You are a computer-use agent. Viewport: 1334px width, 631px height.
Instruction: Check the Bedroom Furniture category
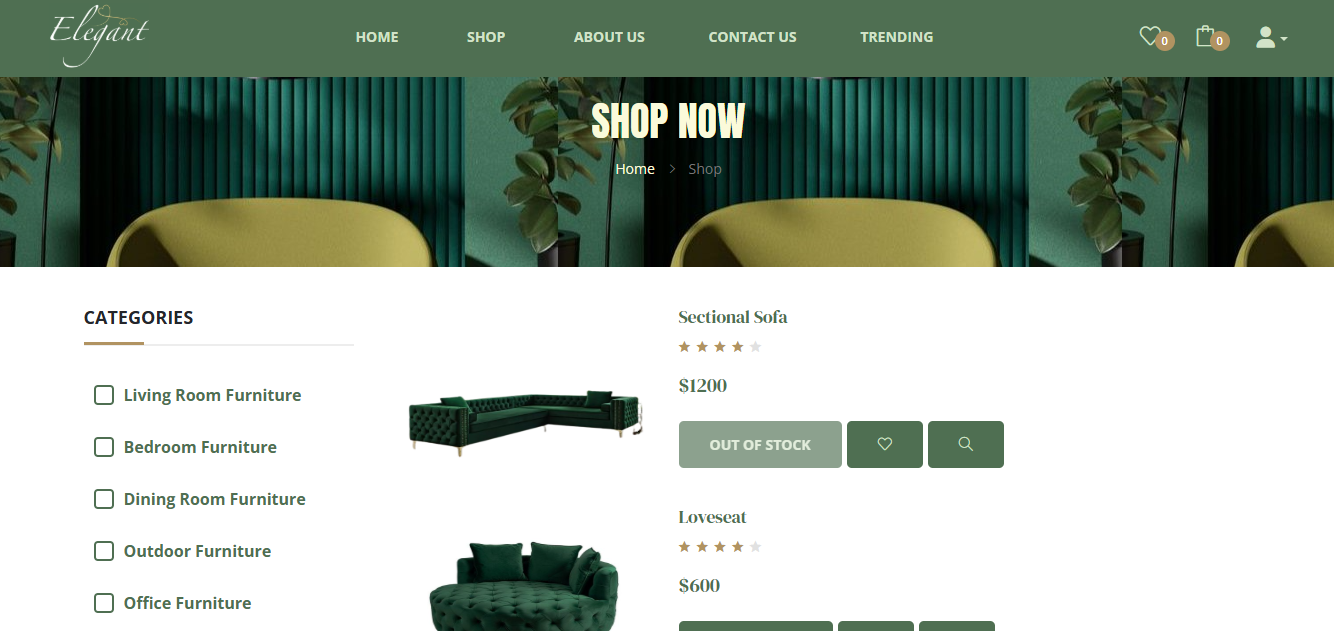(104, 447)
